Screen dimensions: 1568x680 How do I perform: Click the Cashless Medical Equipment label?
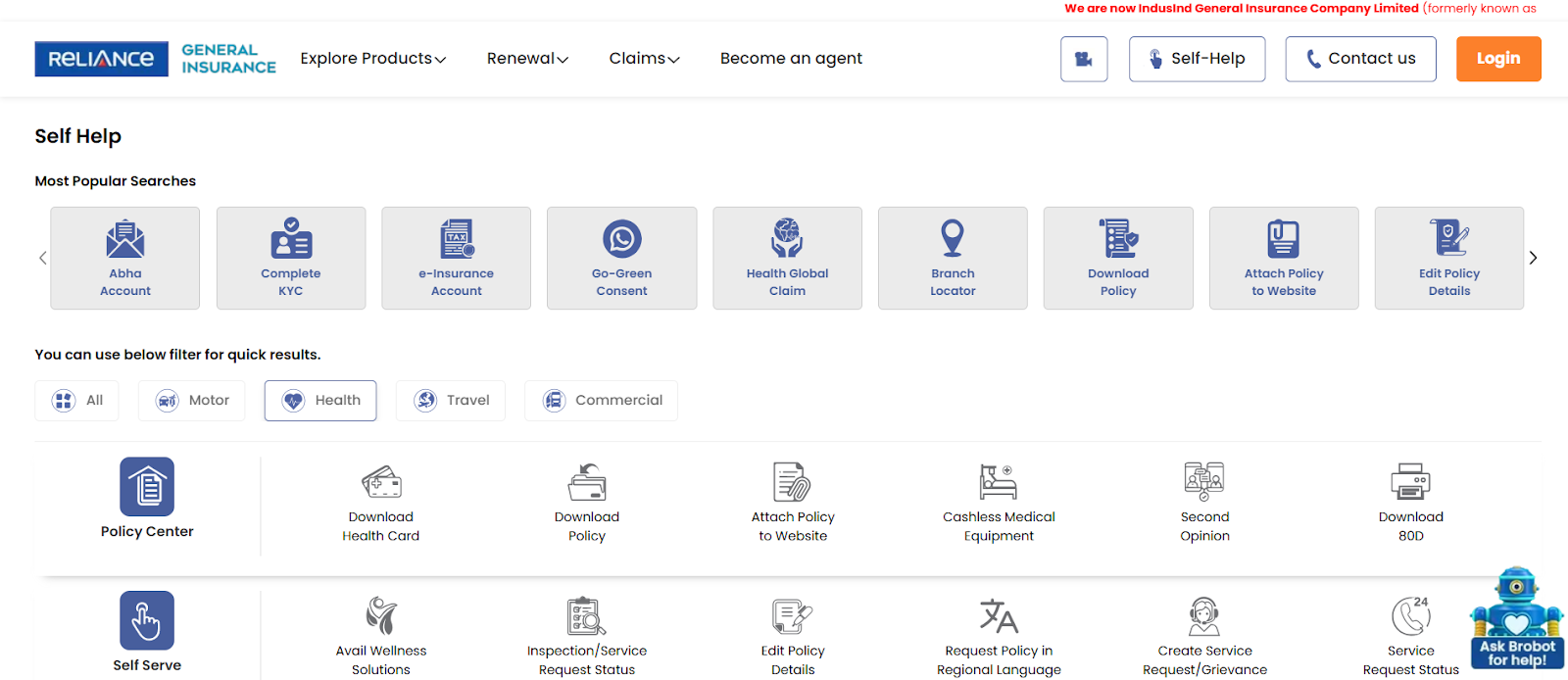click(999, 526)
